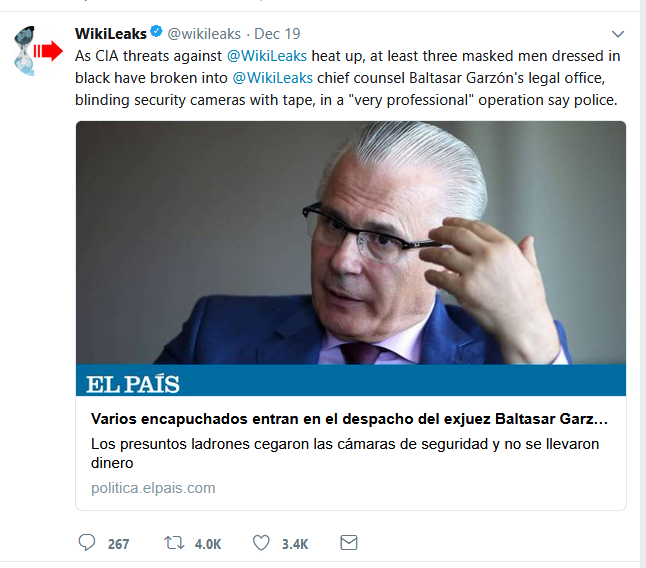Click the article description 'Los presuntos ladrones'

click(x=345, y=453)
